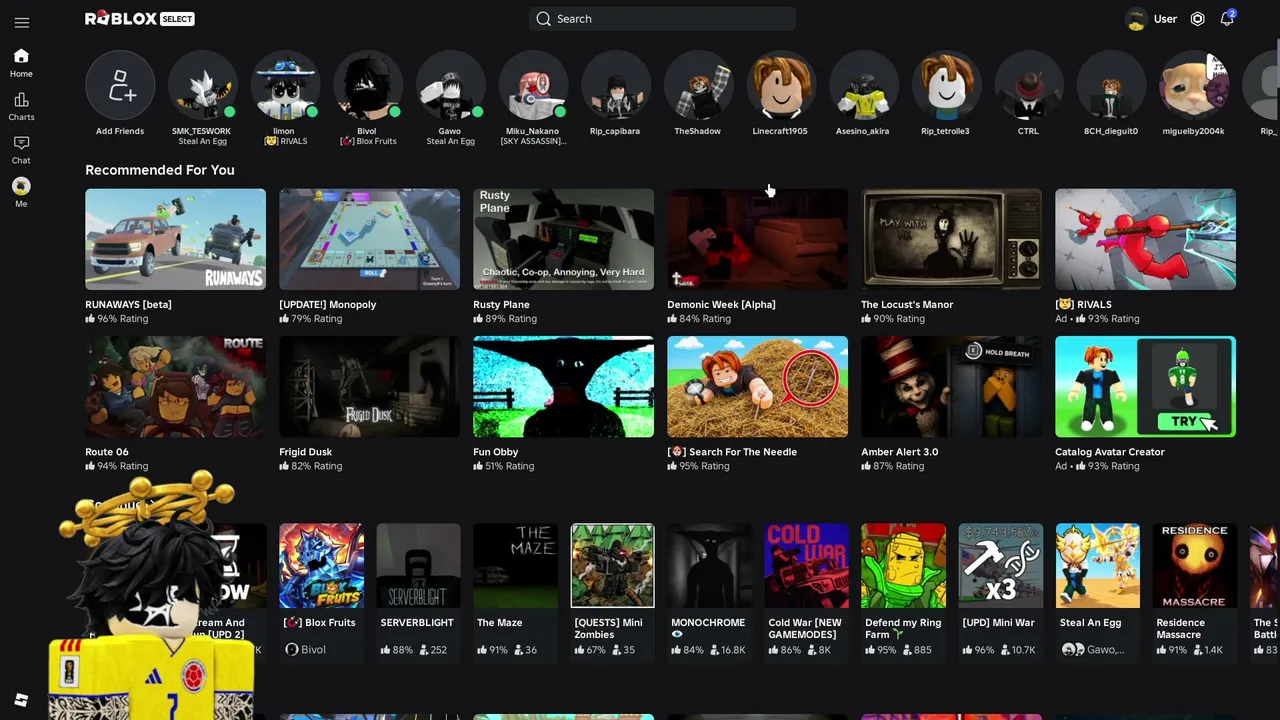
Task: Click the Add Friends button
Action: (120, 86)
